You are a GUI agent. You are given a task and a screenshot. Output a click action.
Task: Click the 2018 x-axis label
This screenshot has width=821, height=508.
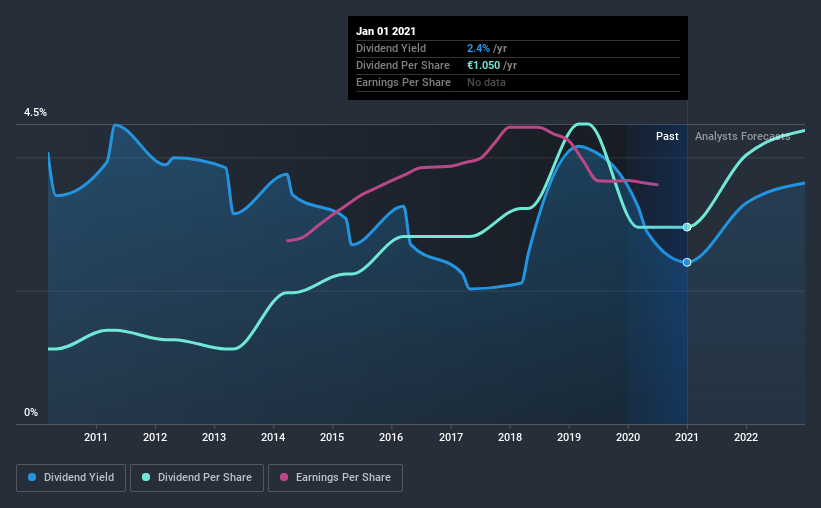(x=510, y=437)
